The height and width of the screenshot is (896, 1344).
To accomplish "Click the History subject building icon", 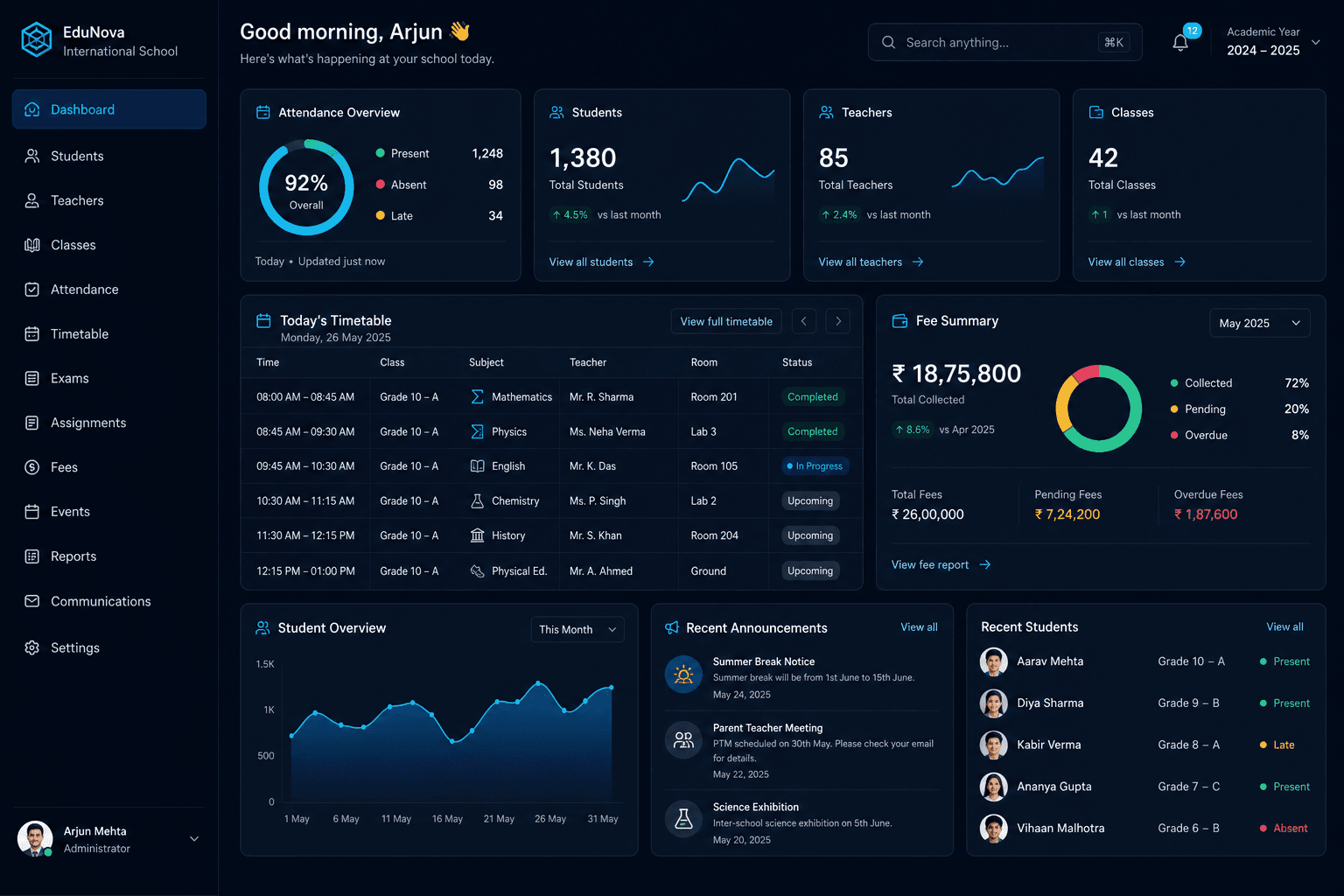I will click(x=477, y=535).
